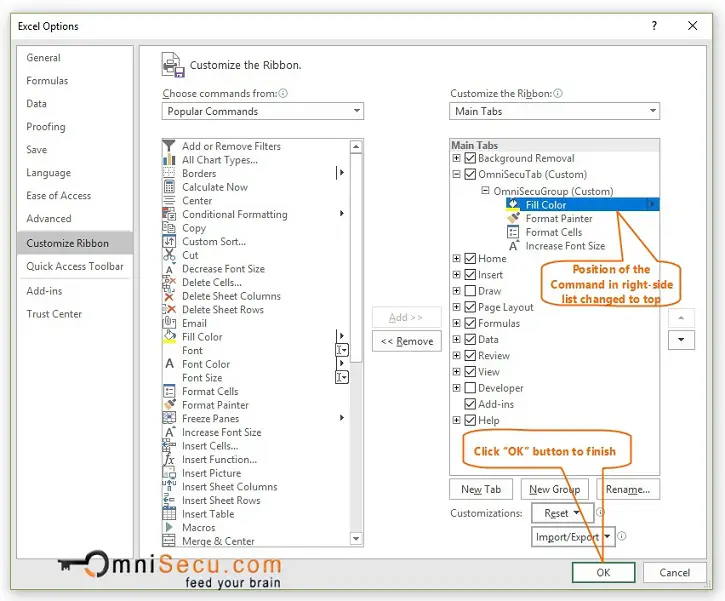The height and width of the screenshot is (601, 725).
Task: Click the Delete Sheet Rows icon
Action: point(169,309)
